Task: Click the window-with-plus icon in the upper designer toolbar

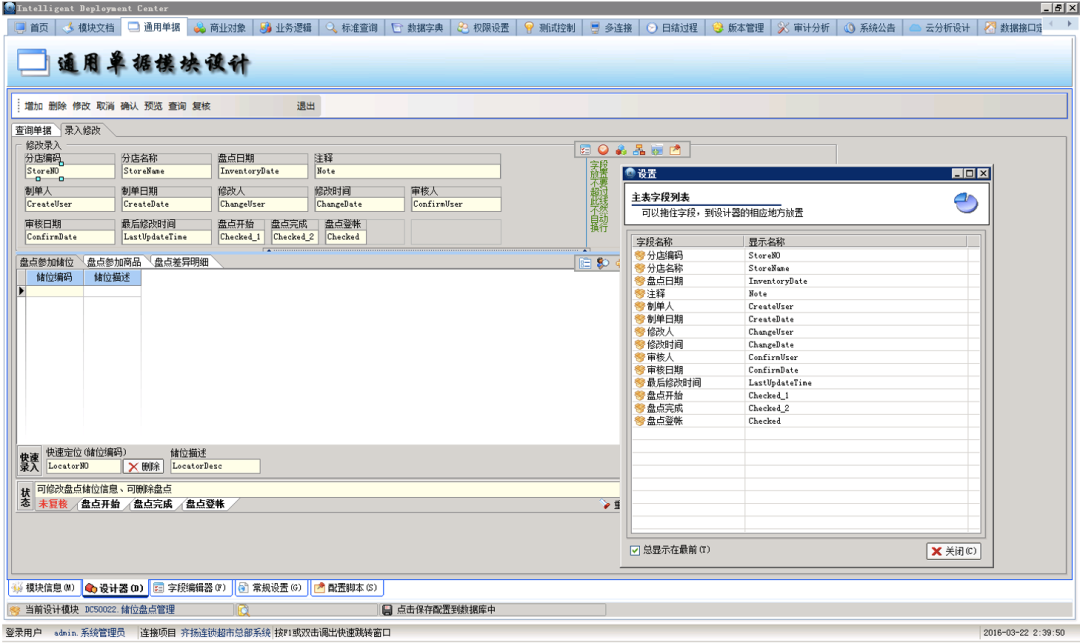Action: pyautogui.click(x=657, y=149)
